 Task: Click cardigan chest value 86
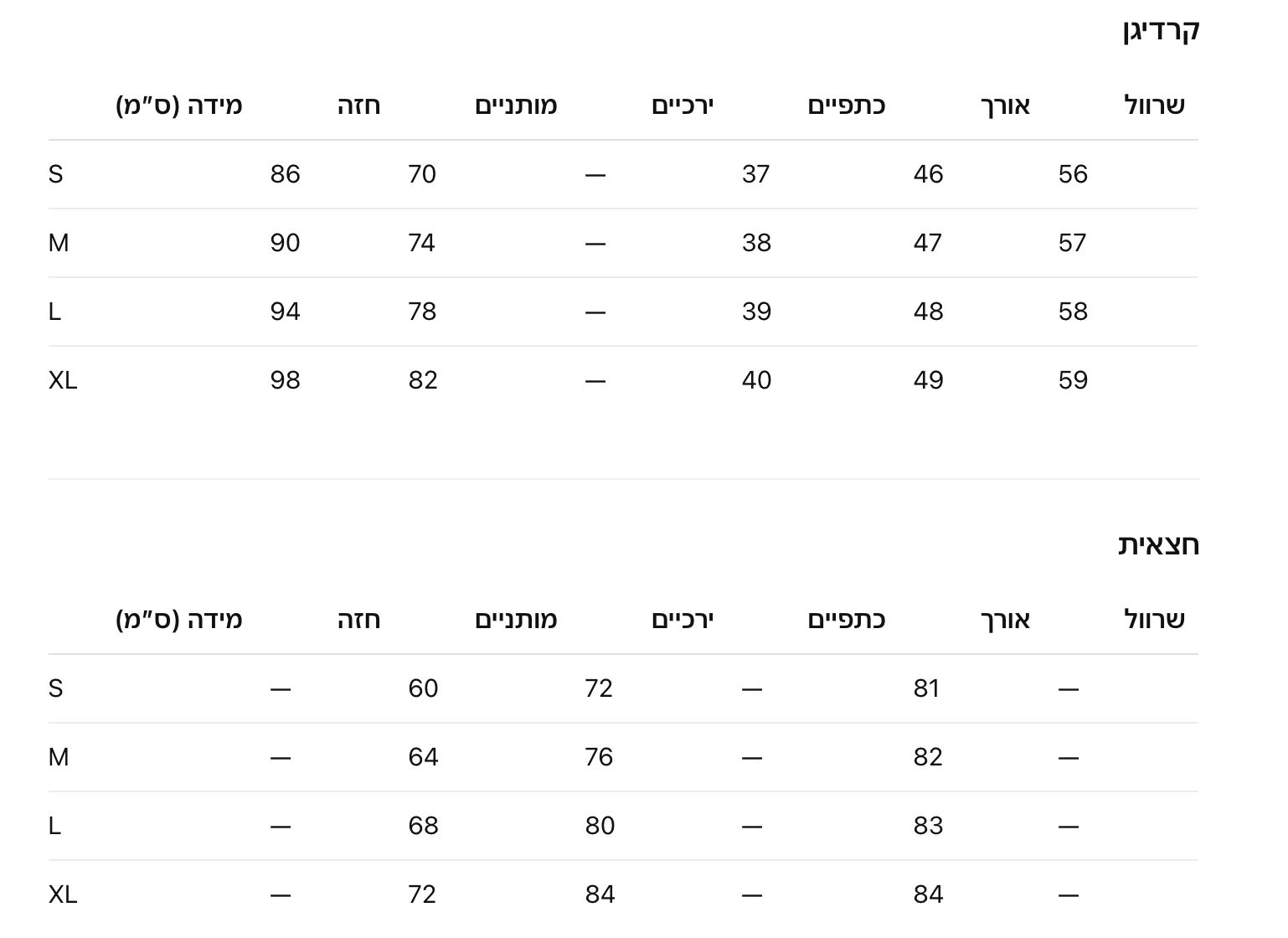click(285, 174)
